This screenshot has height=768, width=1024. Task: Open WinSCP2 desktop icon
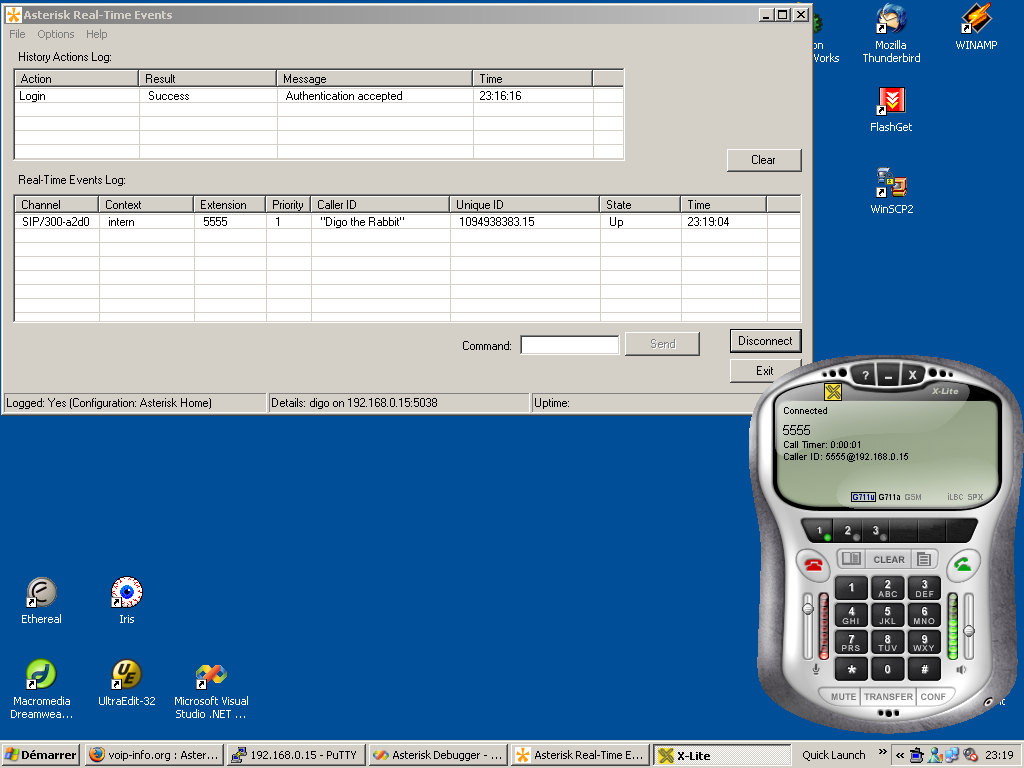coord(891,191)
